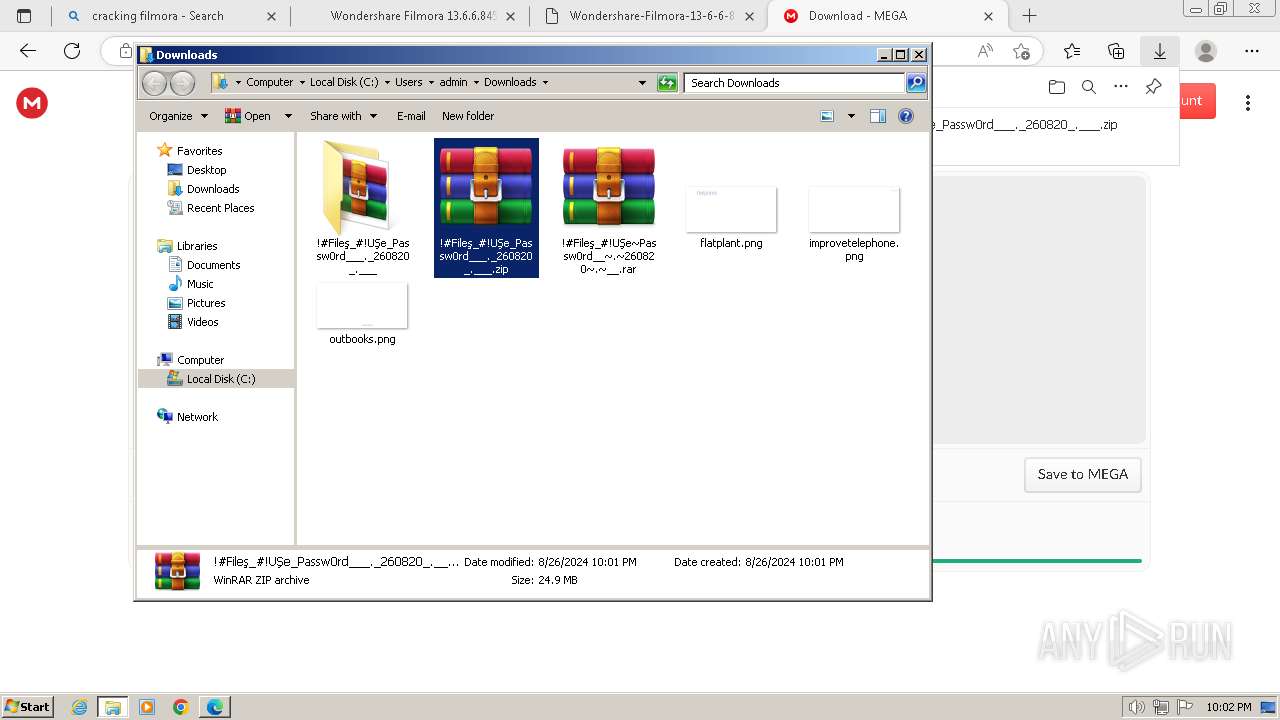Image resolution: width=1280 pixels, height=720 pixels.
Task: Expand the Downloads breadcrumb arrow
Action: pyautogui.click(x=545, y=83)
